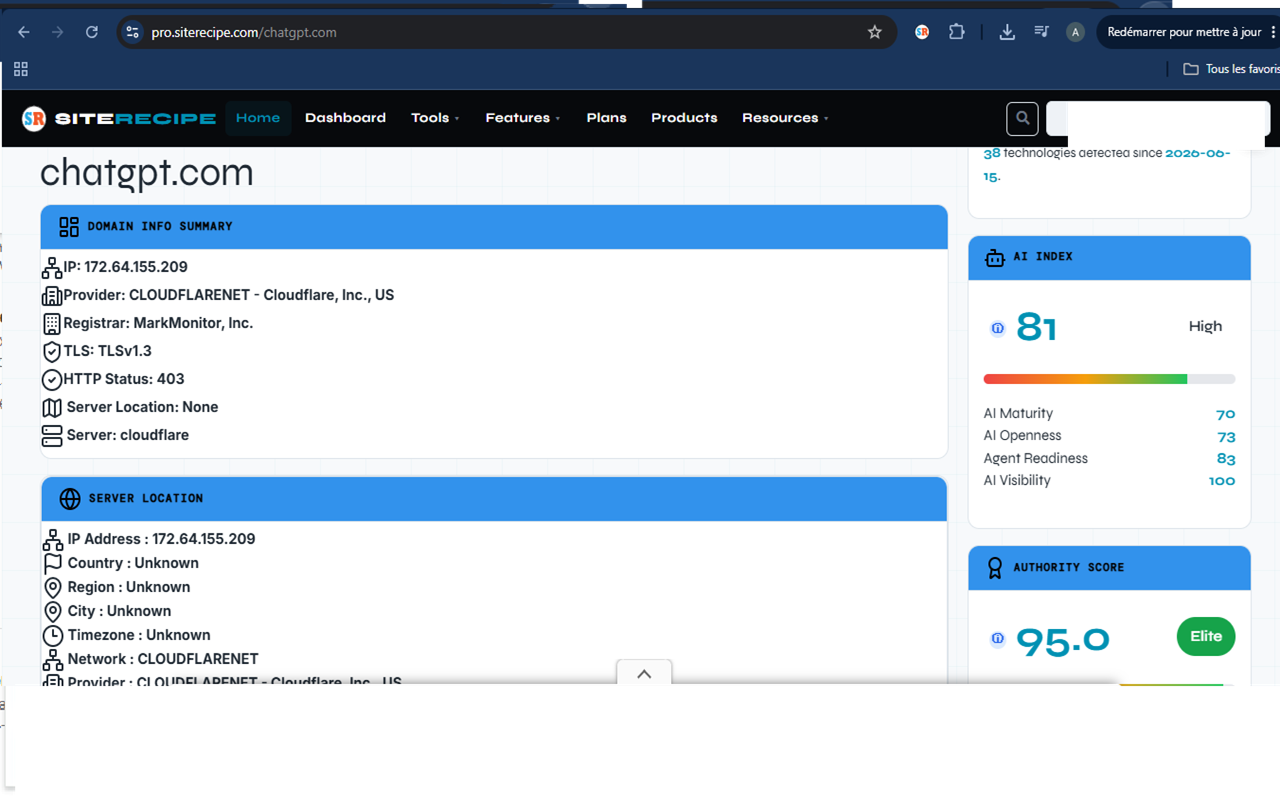1280x800 pixels.
Task: View site information icon in address bar
Action: coord(132,32)
